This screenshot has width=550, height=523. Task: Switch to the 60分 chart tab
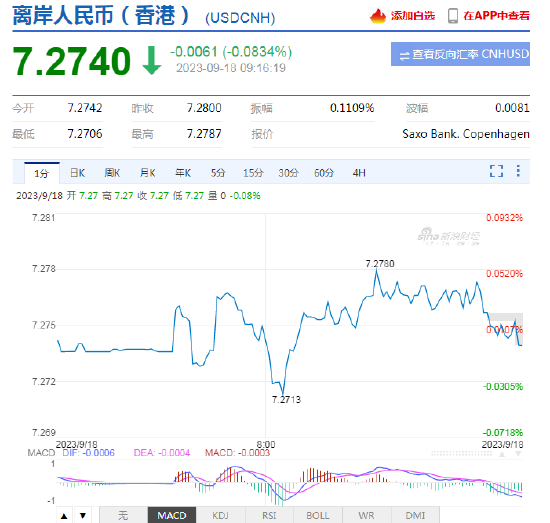pos(324,173)
